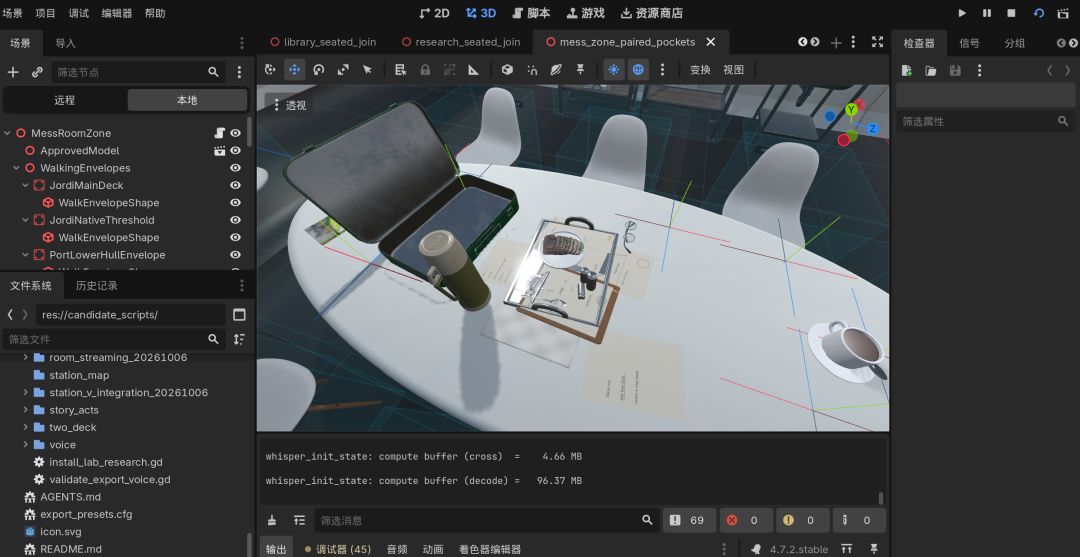Load resource with Inspector folder icon
Screen dimensions: 1080x557
click(931, 70)
